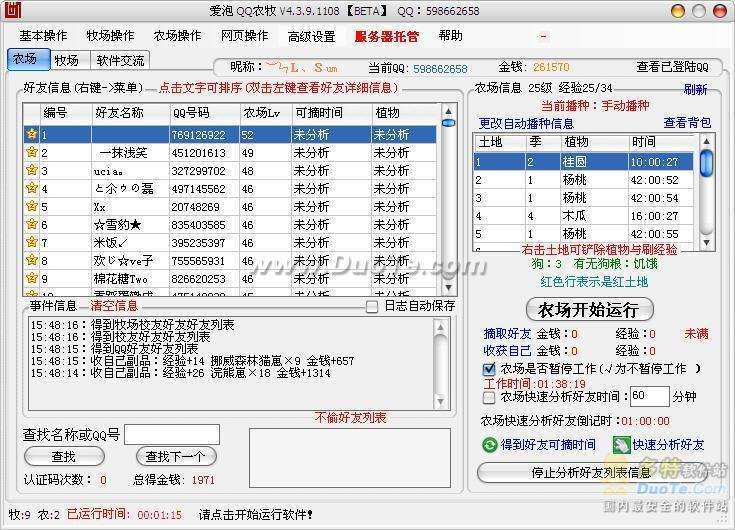Viewport: 735px width, 530px height.
Task: Click 查看已登陆QQ link
Action: click(672, 67)
